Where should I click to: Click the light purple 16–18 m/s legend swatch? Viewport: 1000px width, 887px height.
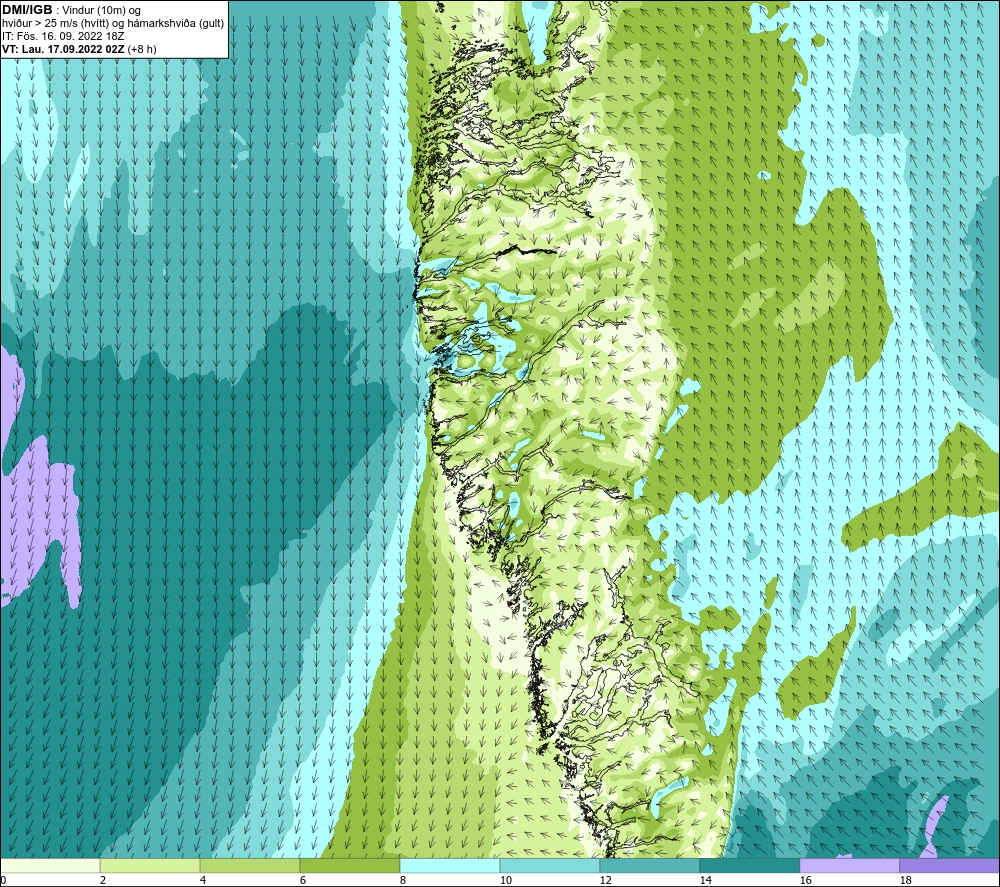click(849, 865)
